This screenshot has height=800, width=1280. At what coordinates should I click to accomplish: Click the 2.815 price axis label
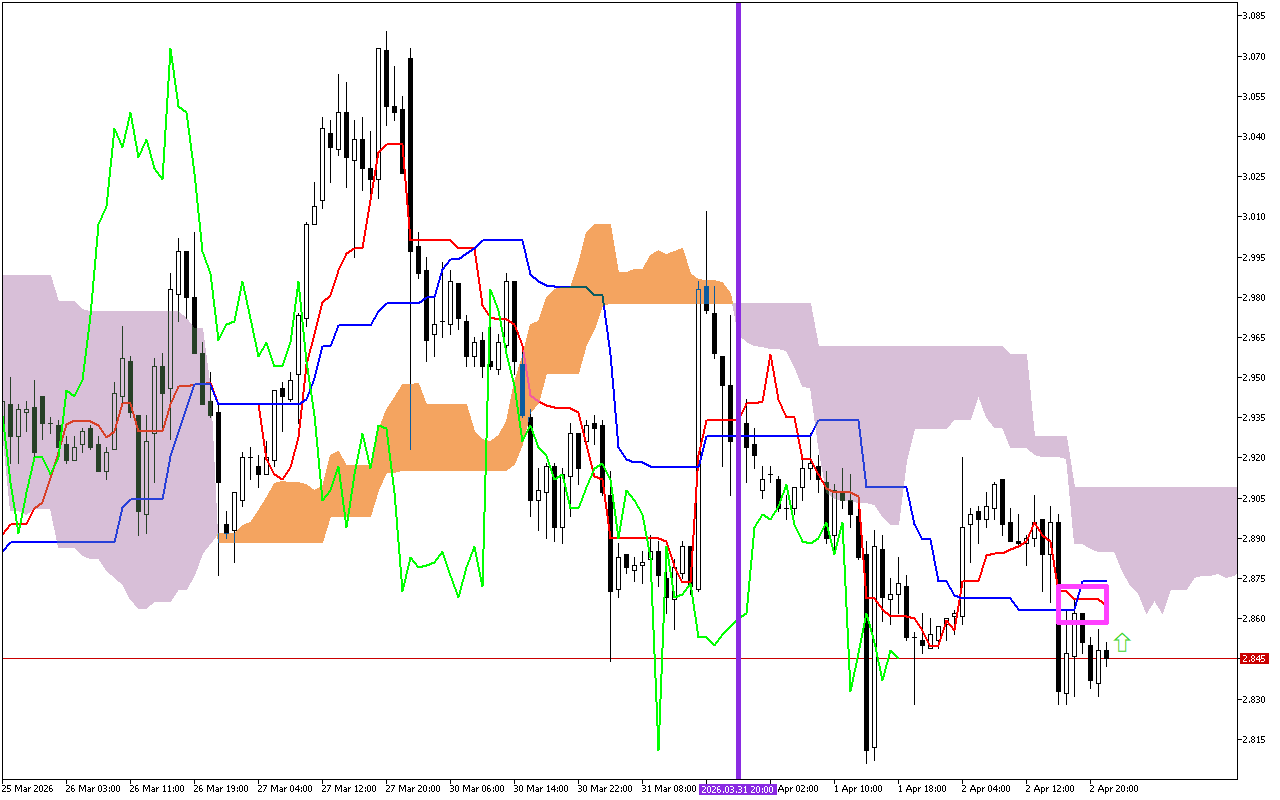coord(1254,740)
